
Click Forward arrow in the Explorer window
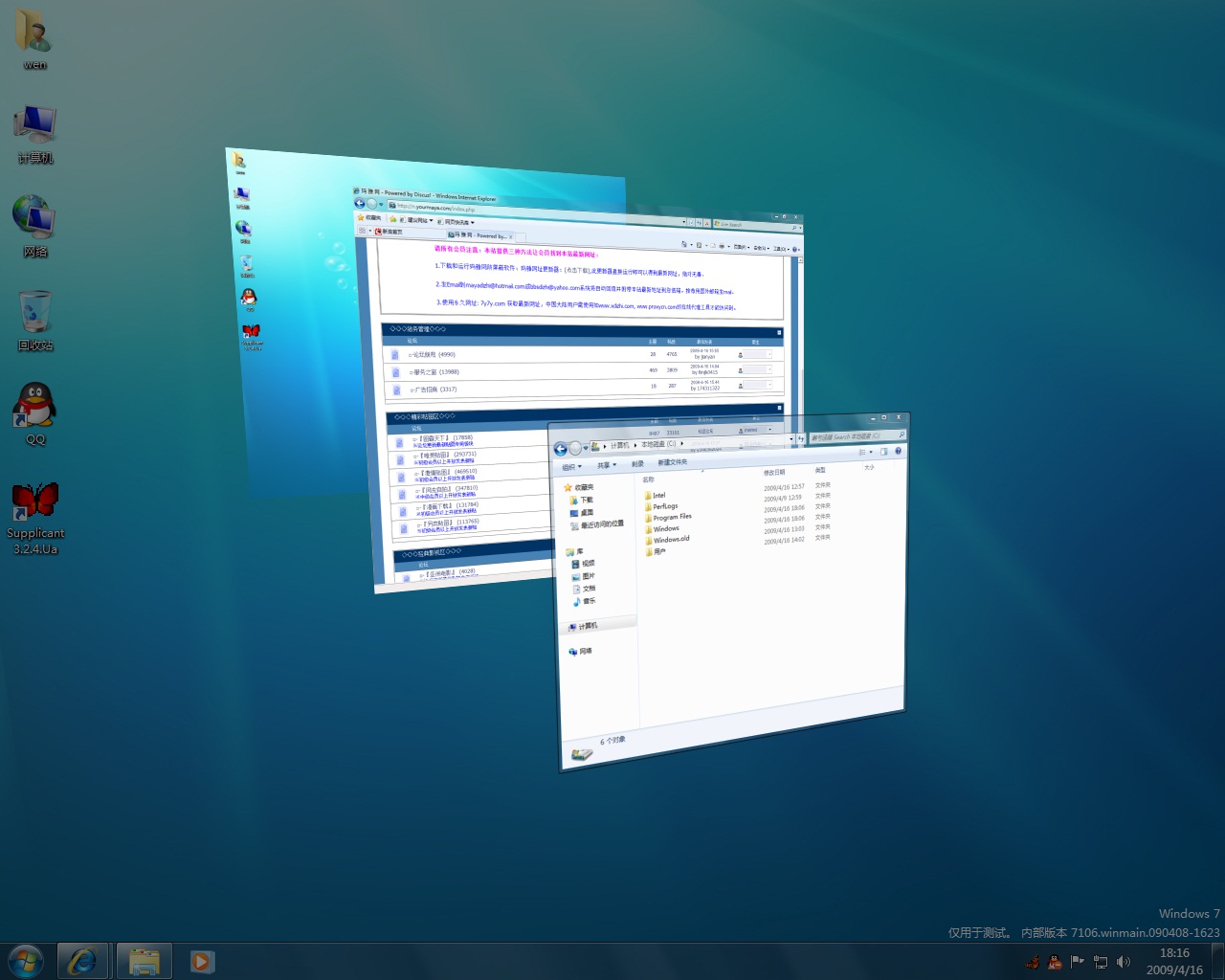(575, 449)
